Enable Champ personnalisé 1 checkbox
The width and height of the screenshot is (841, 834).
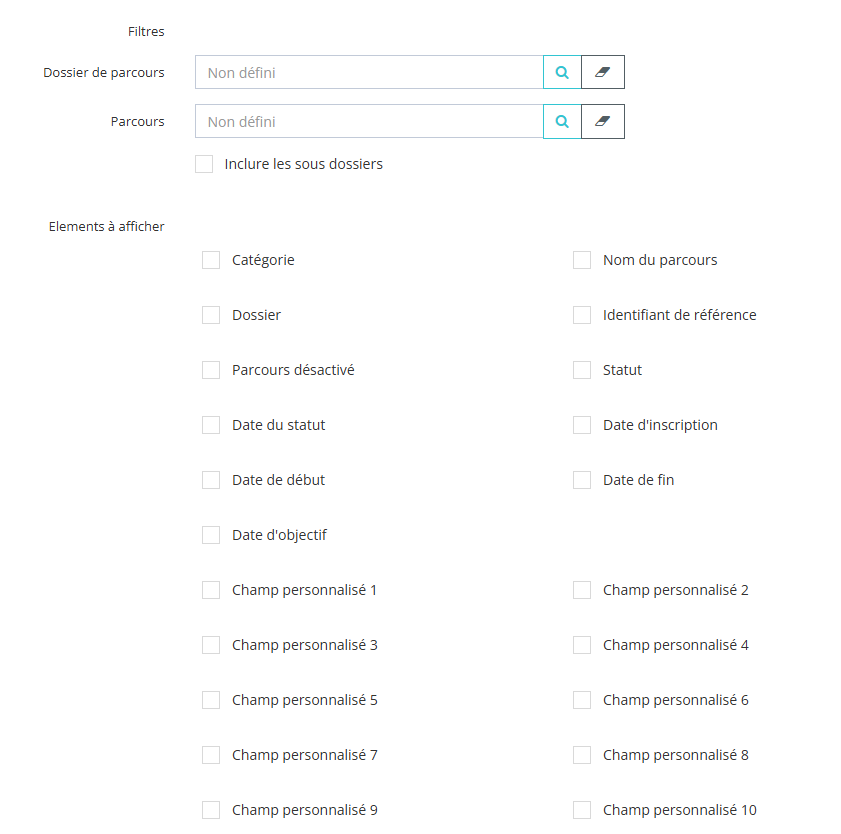coord(211,590)
